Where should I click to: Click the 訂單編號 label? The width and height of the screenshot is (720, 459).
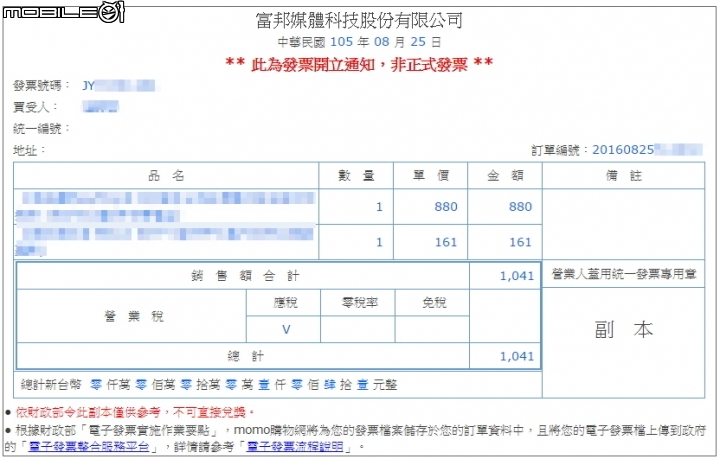[x=560, y=150]
